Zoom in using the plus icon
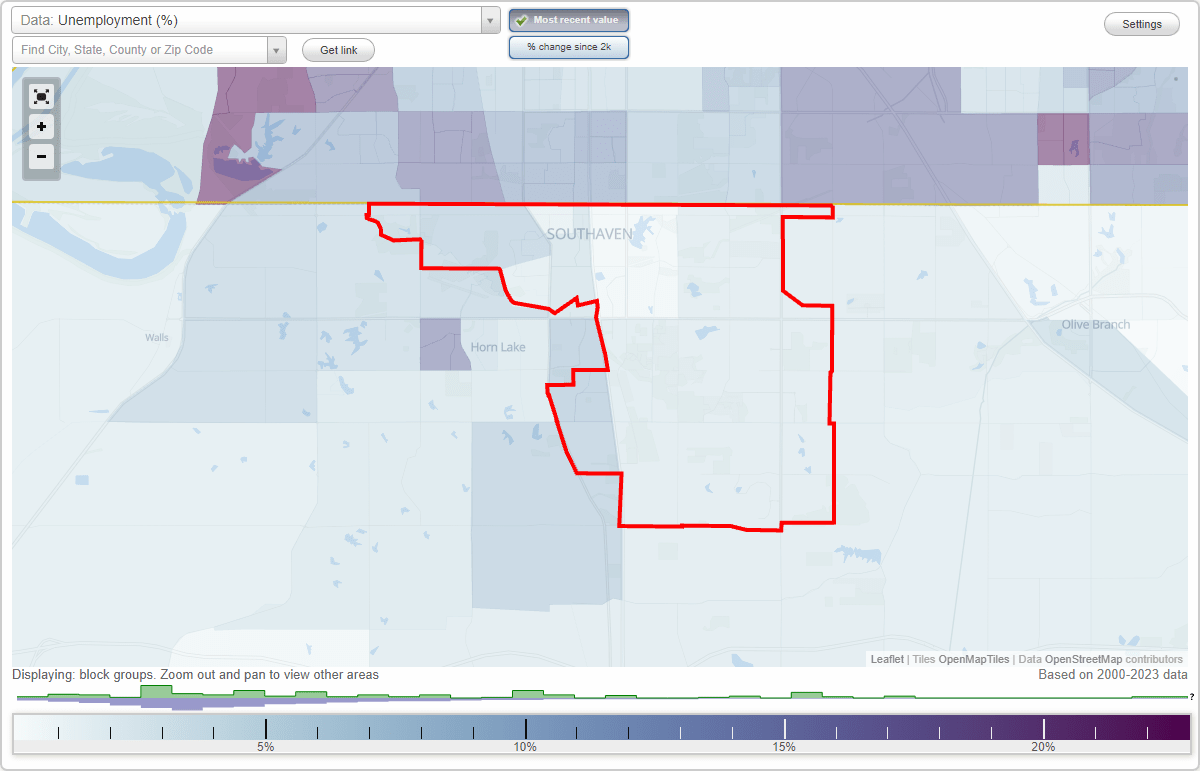The width and height of the screenshot is (1200, 771). (41, 127)
